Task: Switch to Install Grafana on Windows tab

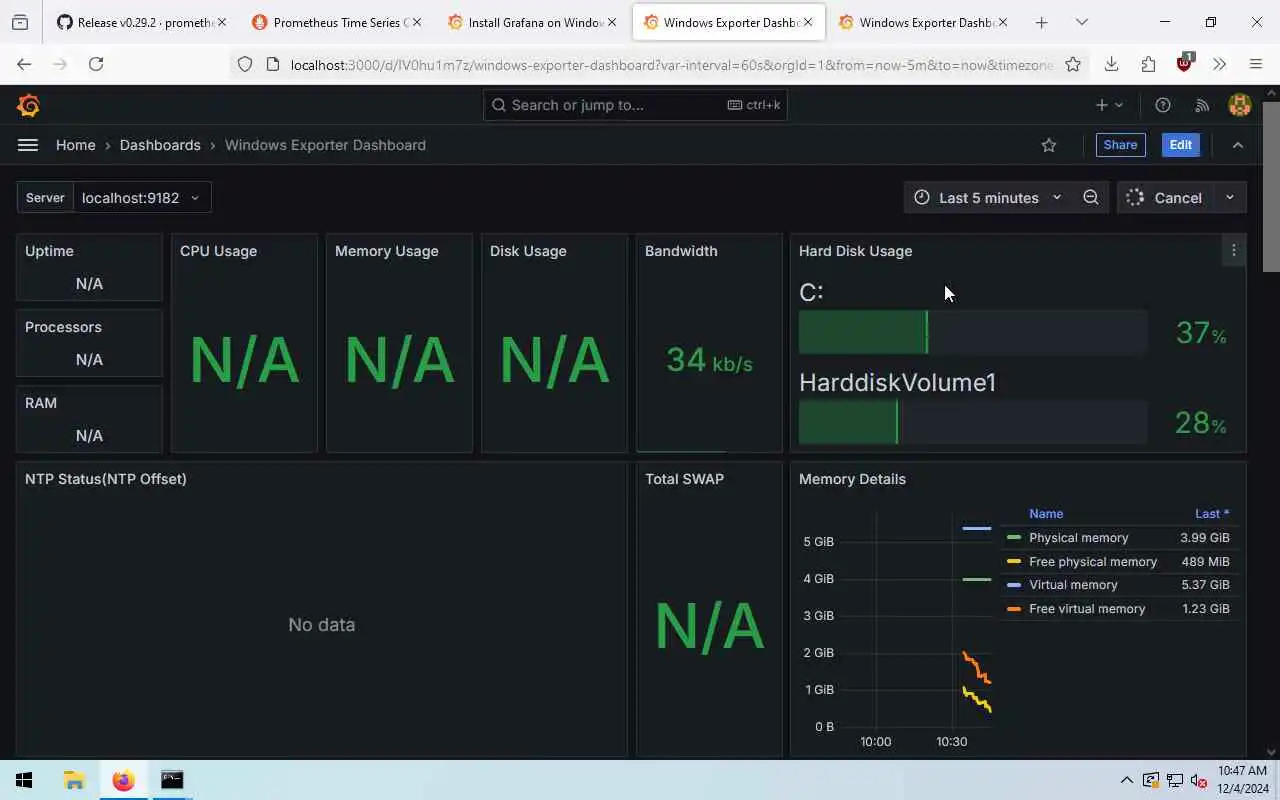Action: (532, 22)
